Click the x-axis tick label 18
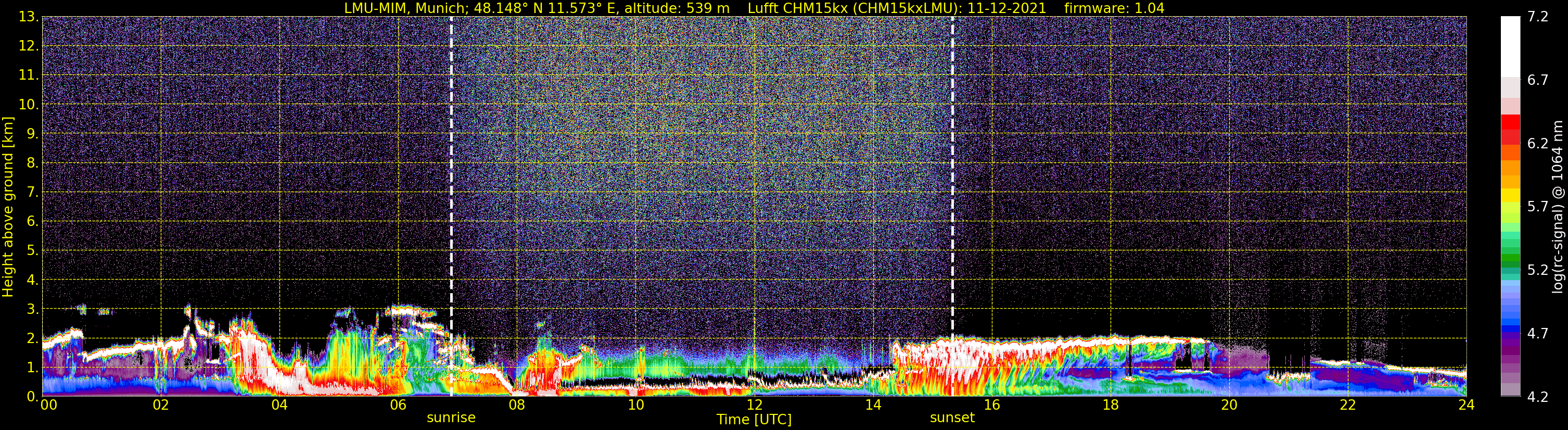This screenshot has height=430, width=1568. 1110,405
